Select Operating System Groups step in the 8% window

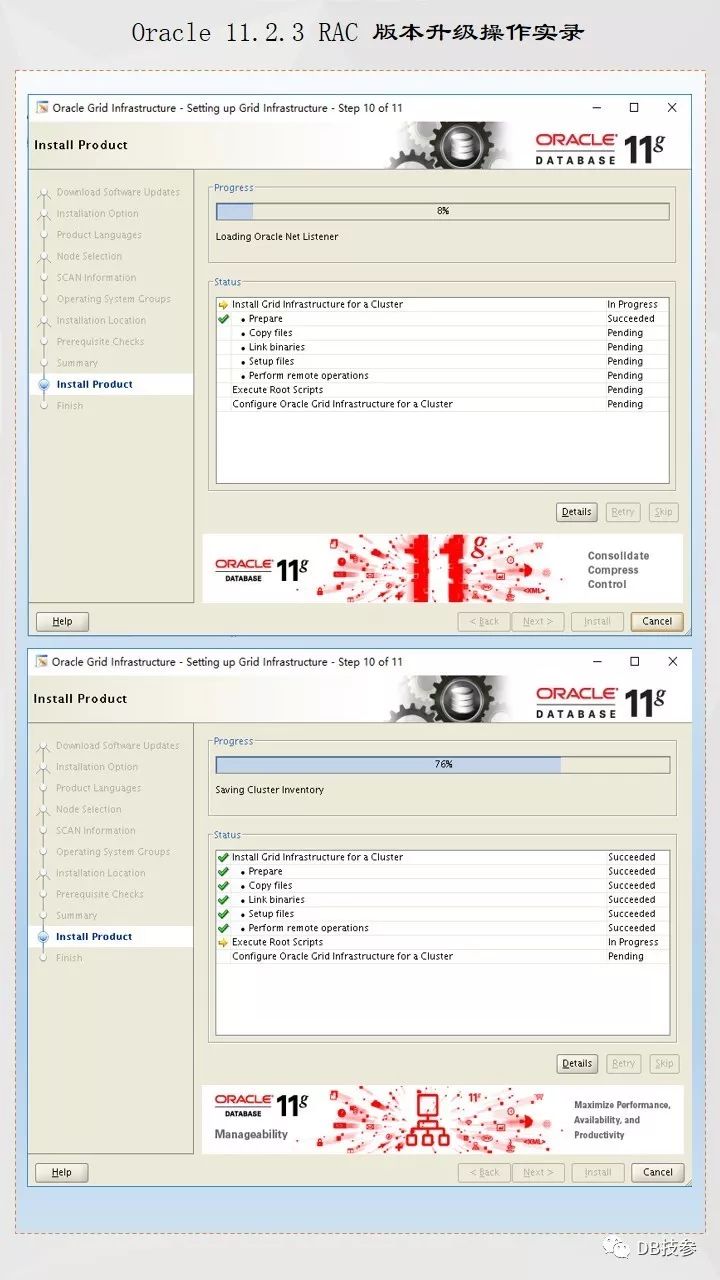tap(113, 299)
